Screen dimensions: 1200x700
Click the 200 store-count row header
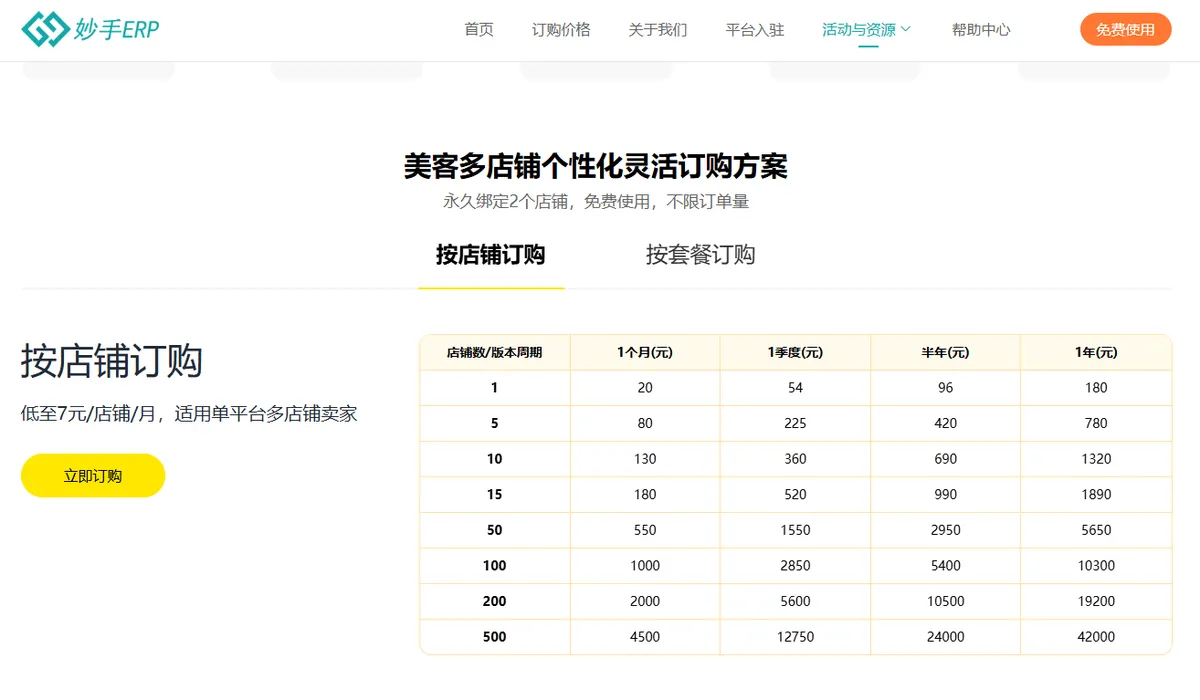[495, 601]
